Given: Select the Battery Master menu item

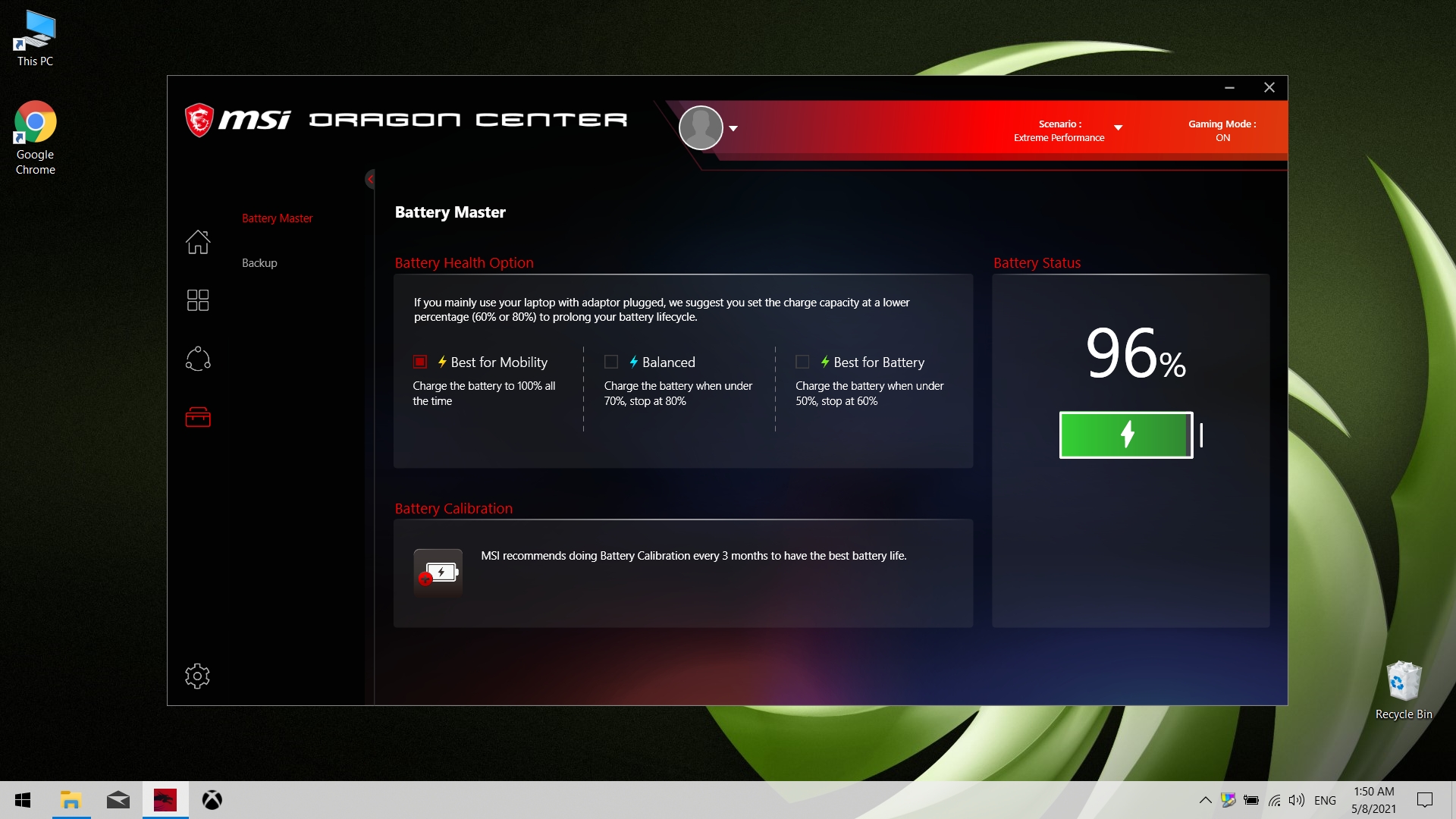Looking at the screenshot, I should tap(277, 218).
